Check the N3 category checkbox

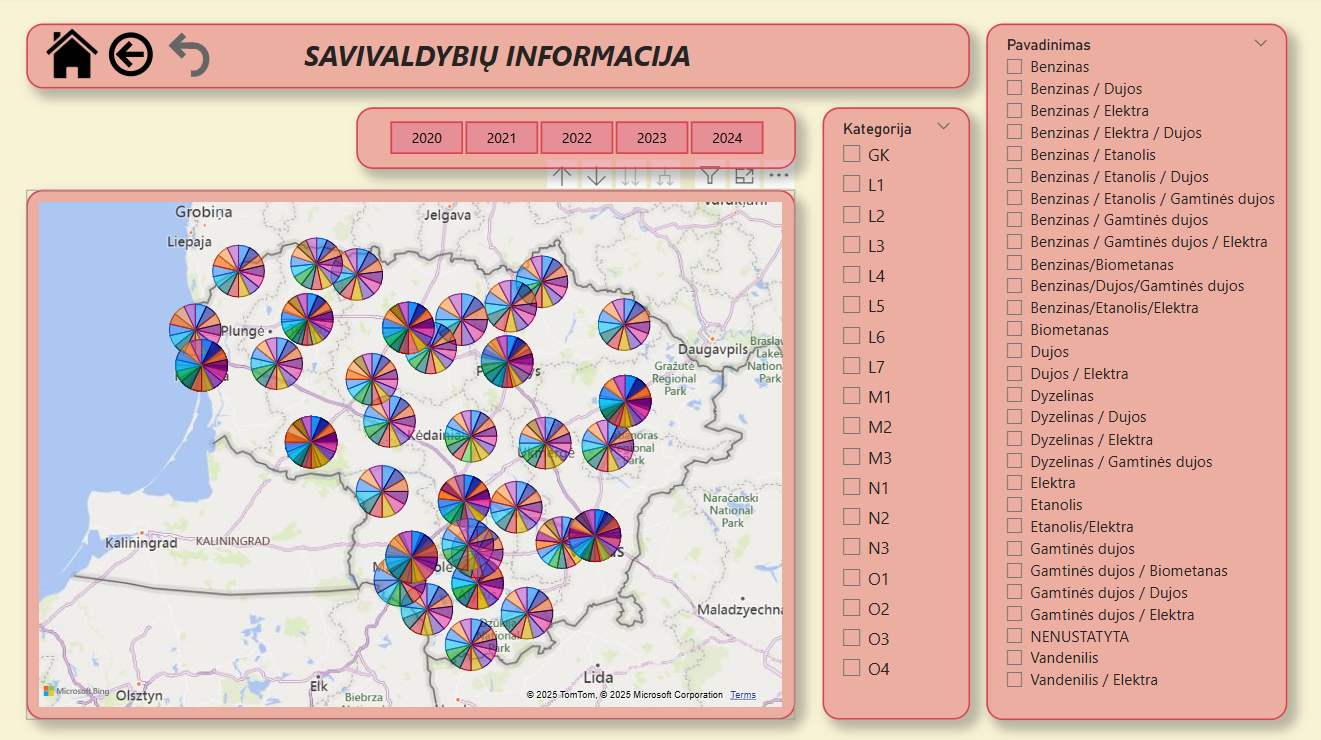[x=852, y=547]
